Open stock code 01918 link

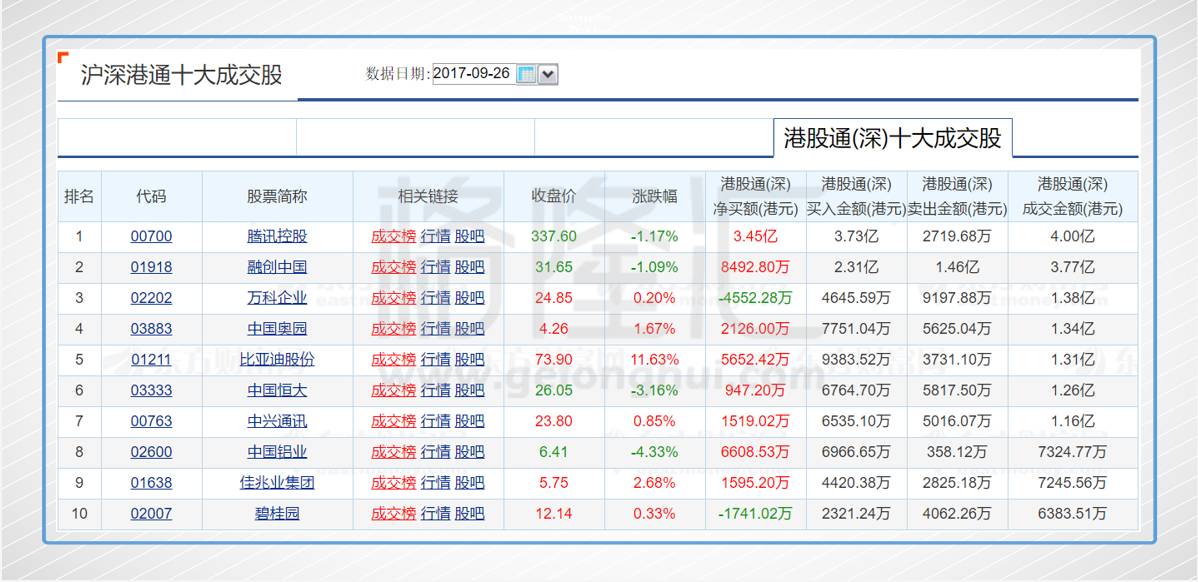click(151, 267)
